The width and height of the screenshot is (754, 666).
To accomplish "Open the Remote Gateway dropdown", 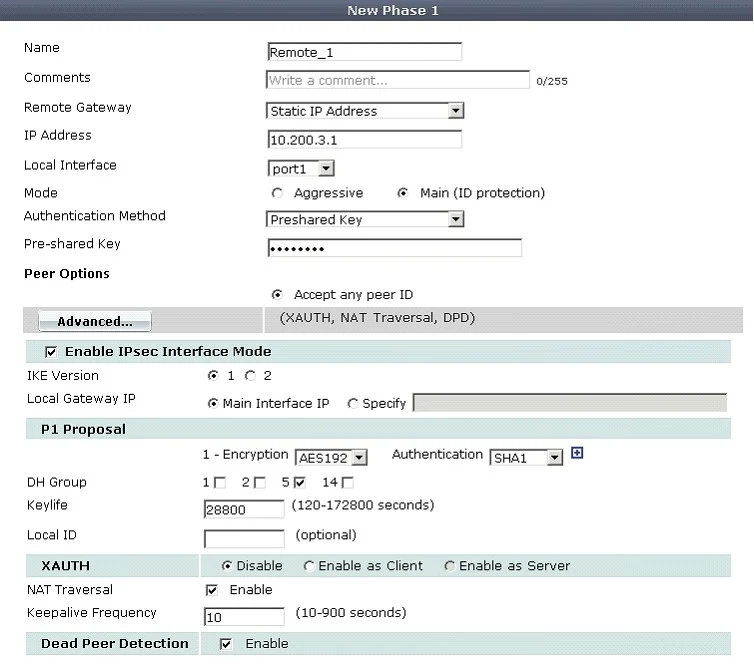I will click(365, 111).
